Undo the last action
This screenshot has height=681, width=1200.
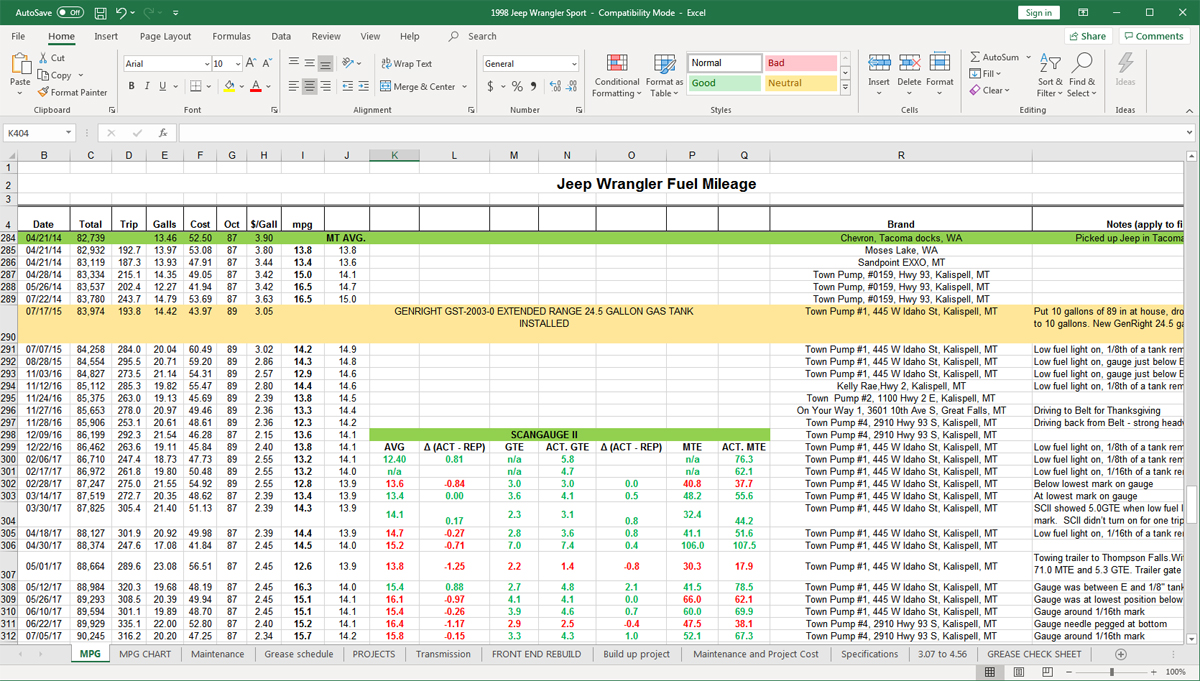click(120, 13)
